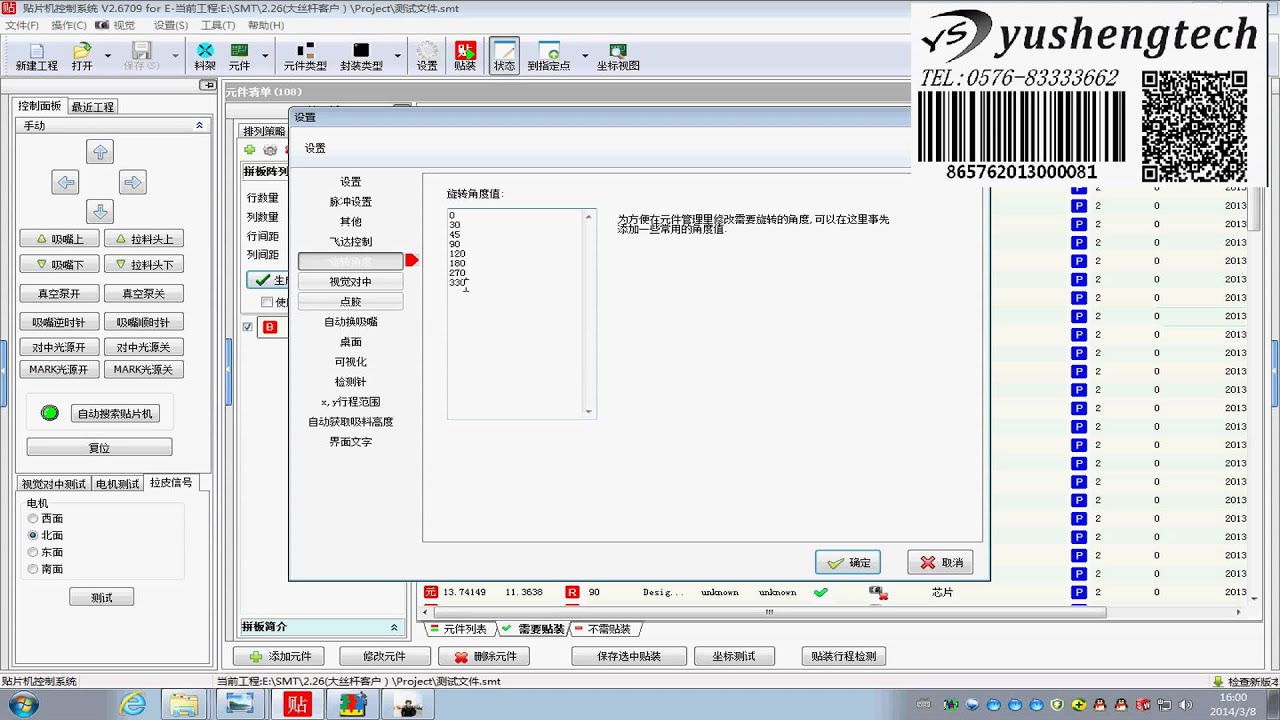This screenshot has height=720, width=1280.
Task: Open the Windows Start button
Action: click(22, 705)
